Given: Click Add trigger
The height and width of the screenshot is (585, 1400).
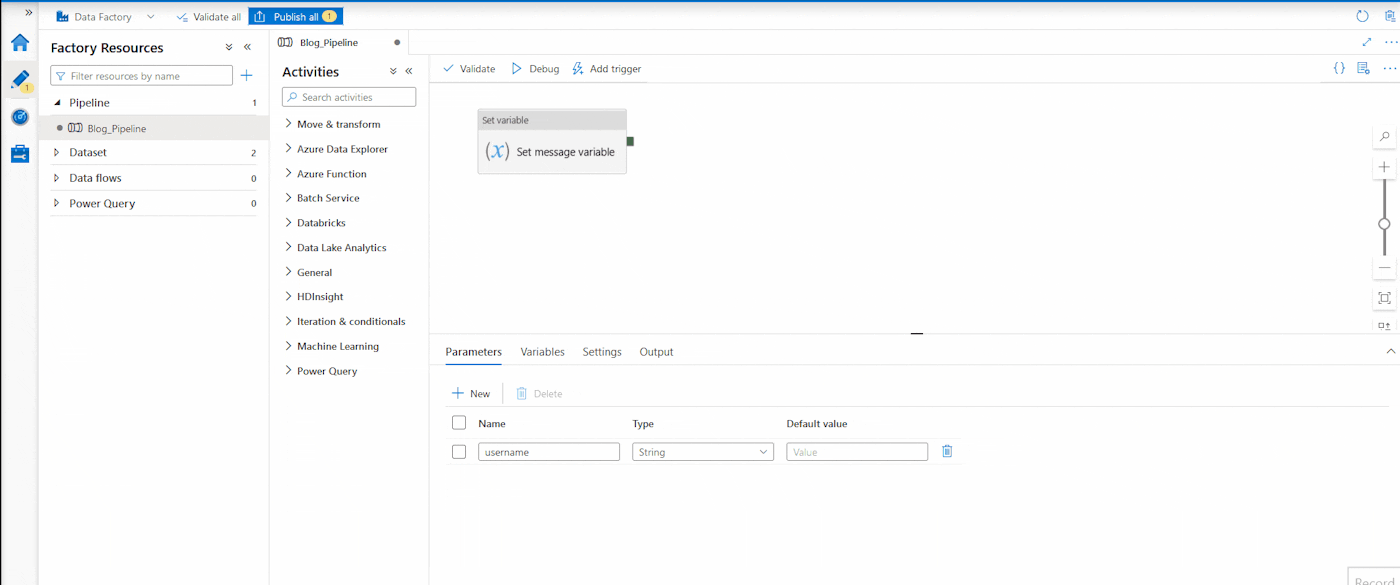Looking at the screenshot, I should pyautogui.click(x=607, y=69).
